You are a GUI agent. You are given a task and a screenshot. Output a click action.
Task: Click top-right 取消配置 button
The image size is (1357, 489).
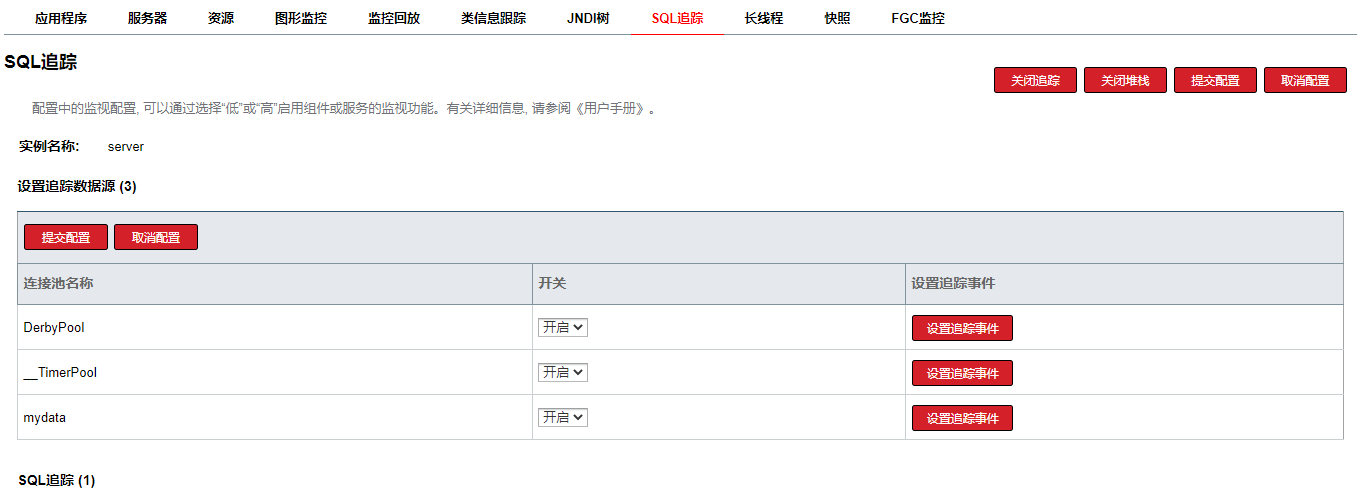[x=1305, y=81]
